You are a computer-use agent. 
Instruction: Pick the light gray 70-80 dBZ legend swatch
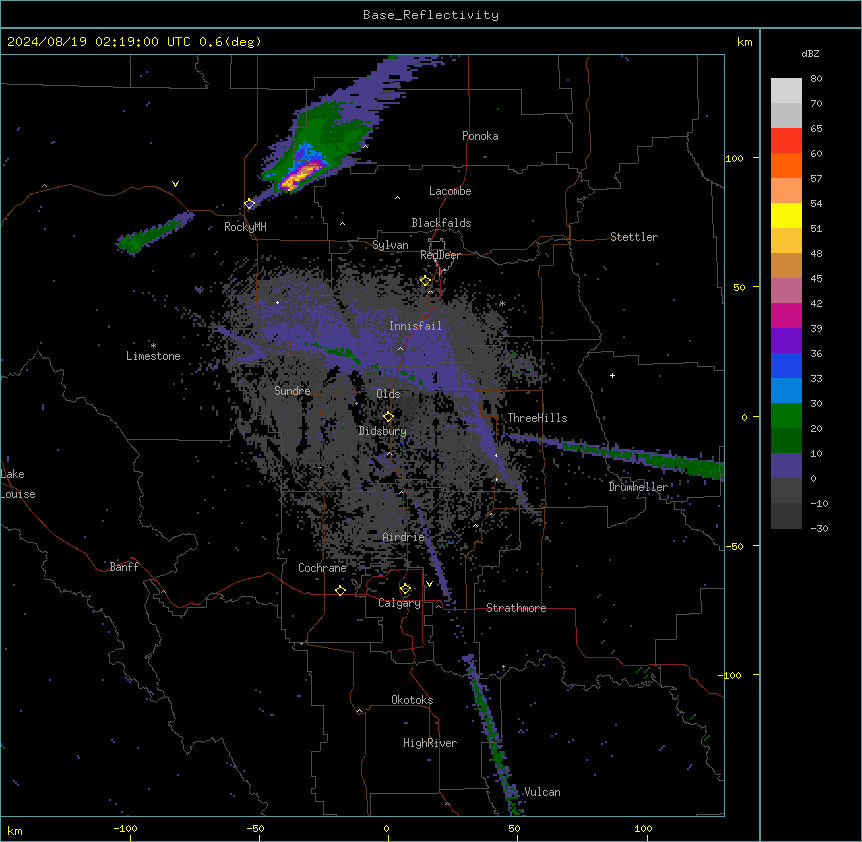[786, 91]
